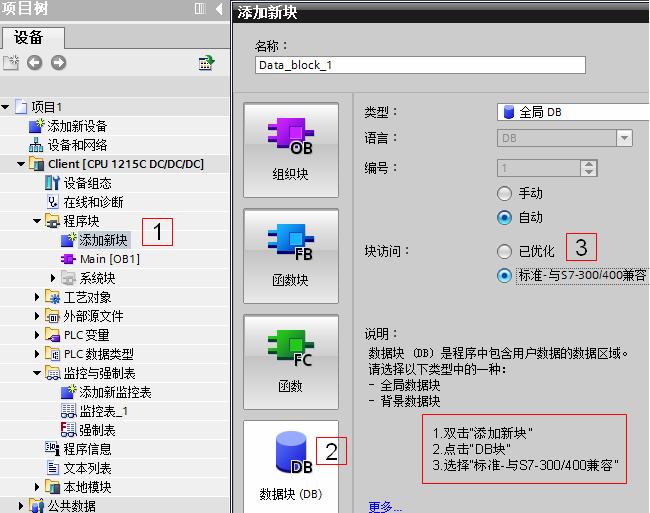Click the 文本列表 icon

click(53, 468)
